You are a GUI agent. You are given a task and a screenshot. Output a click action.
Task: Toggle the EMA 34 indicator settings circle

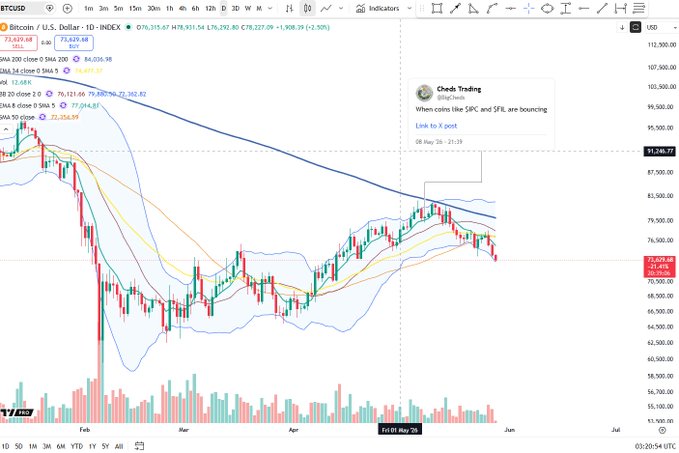coord(66,71)
